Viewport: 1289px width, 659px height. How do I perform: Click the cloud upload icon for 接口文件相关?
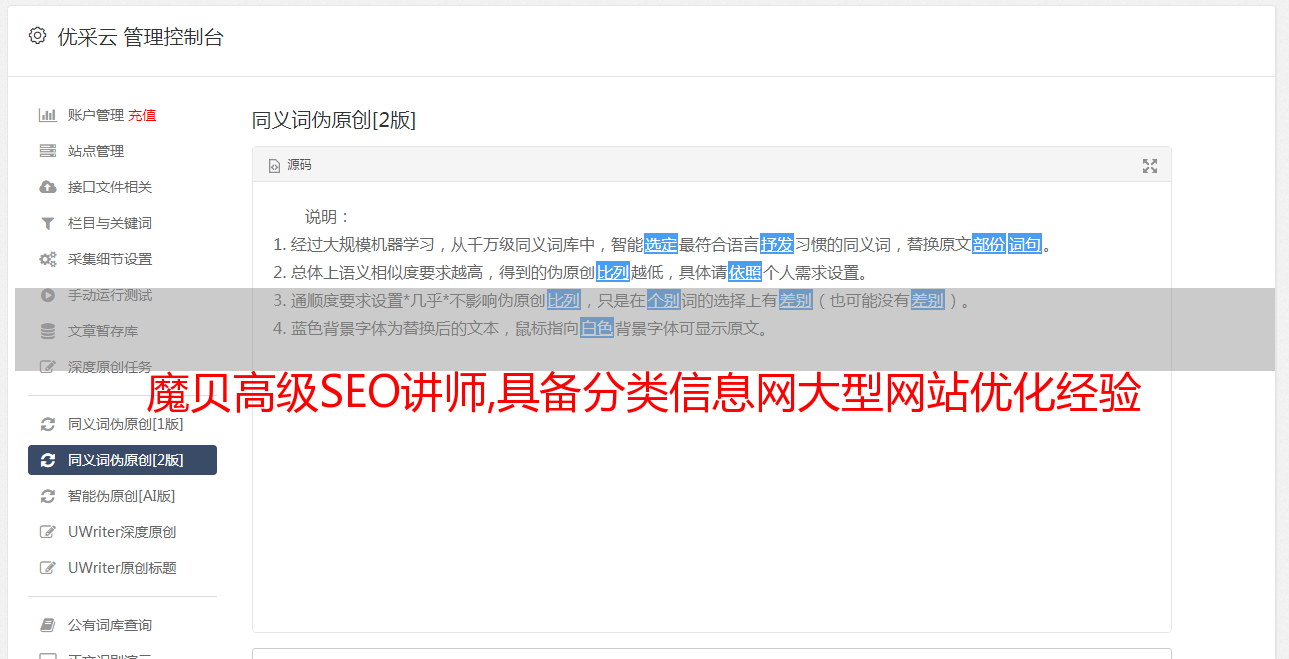pos(47,187)
